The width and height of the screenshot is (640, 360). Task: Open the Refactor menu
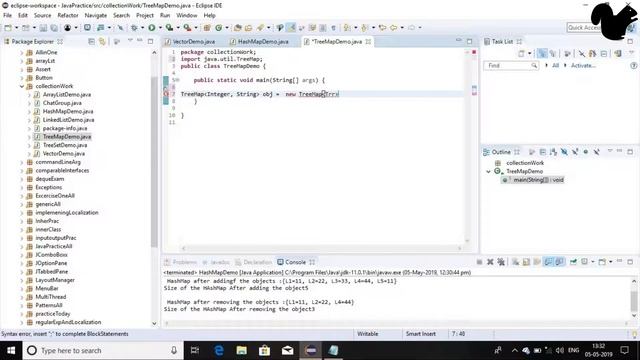pos(68,16)
